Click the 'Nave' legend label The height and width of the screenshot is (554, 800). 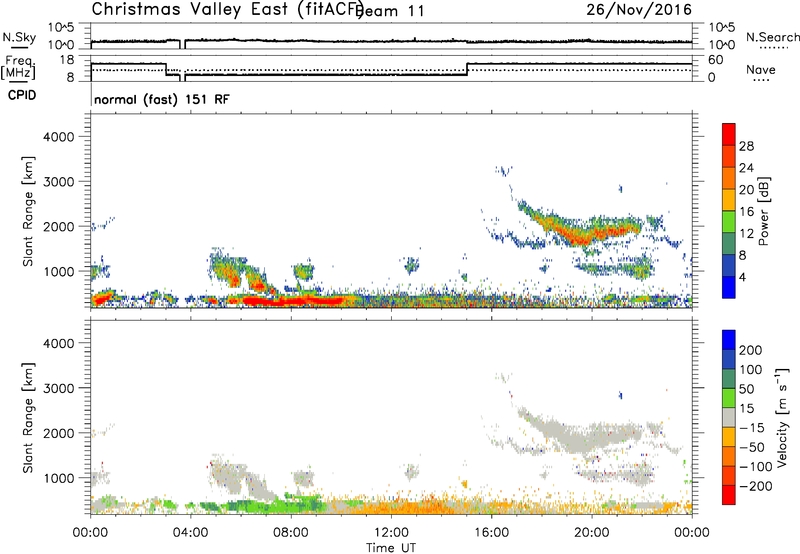tap(760, 69)
